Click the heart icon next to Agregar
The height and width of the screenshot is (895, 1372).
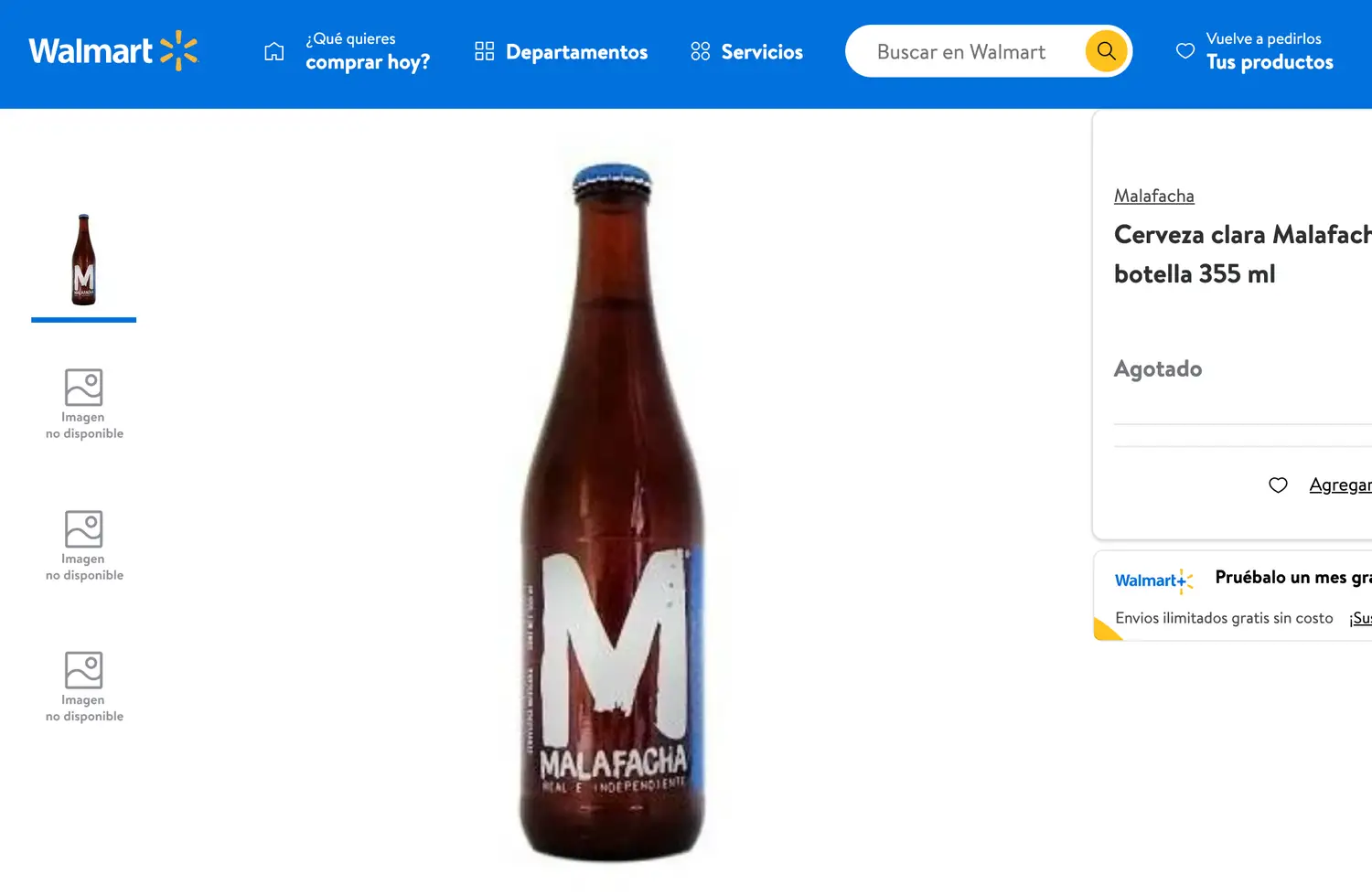coord(1278,485)
